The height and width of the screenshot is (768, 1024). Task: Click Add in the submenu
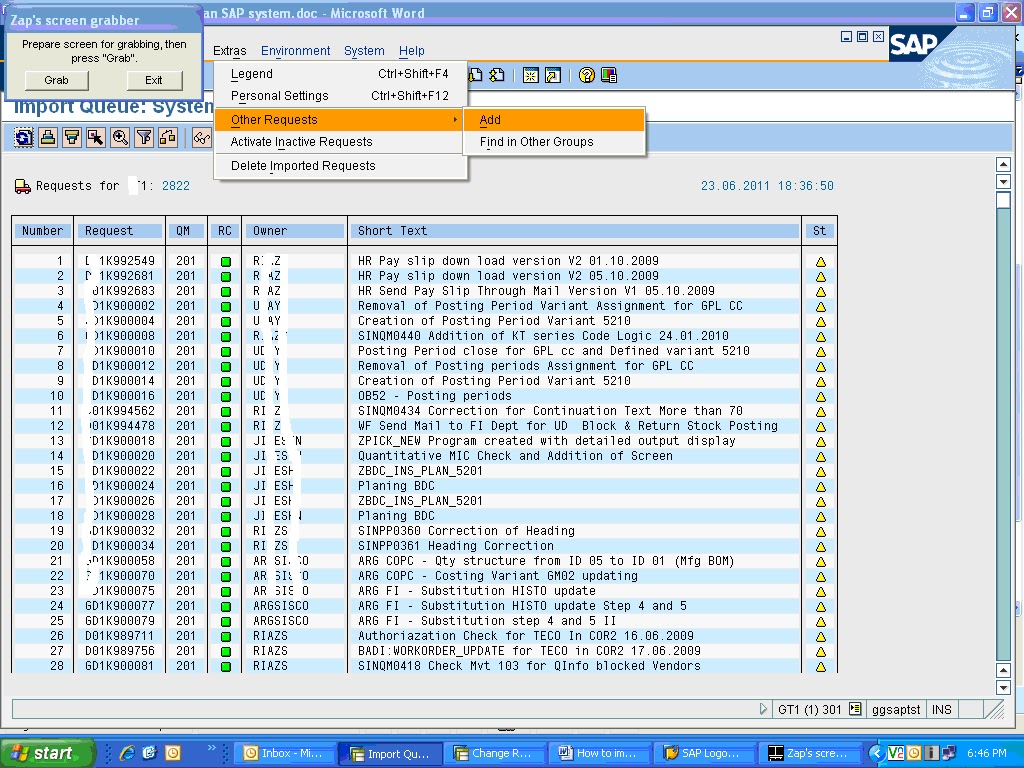click(554, 120)
